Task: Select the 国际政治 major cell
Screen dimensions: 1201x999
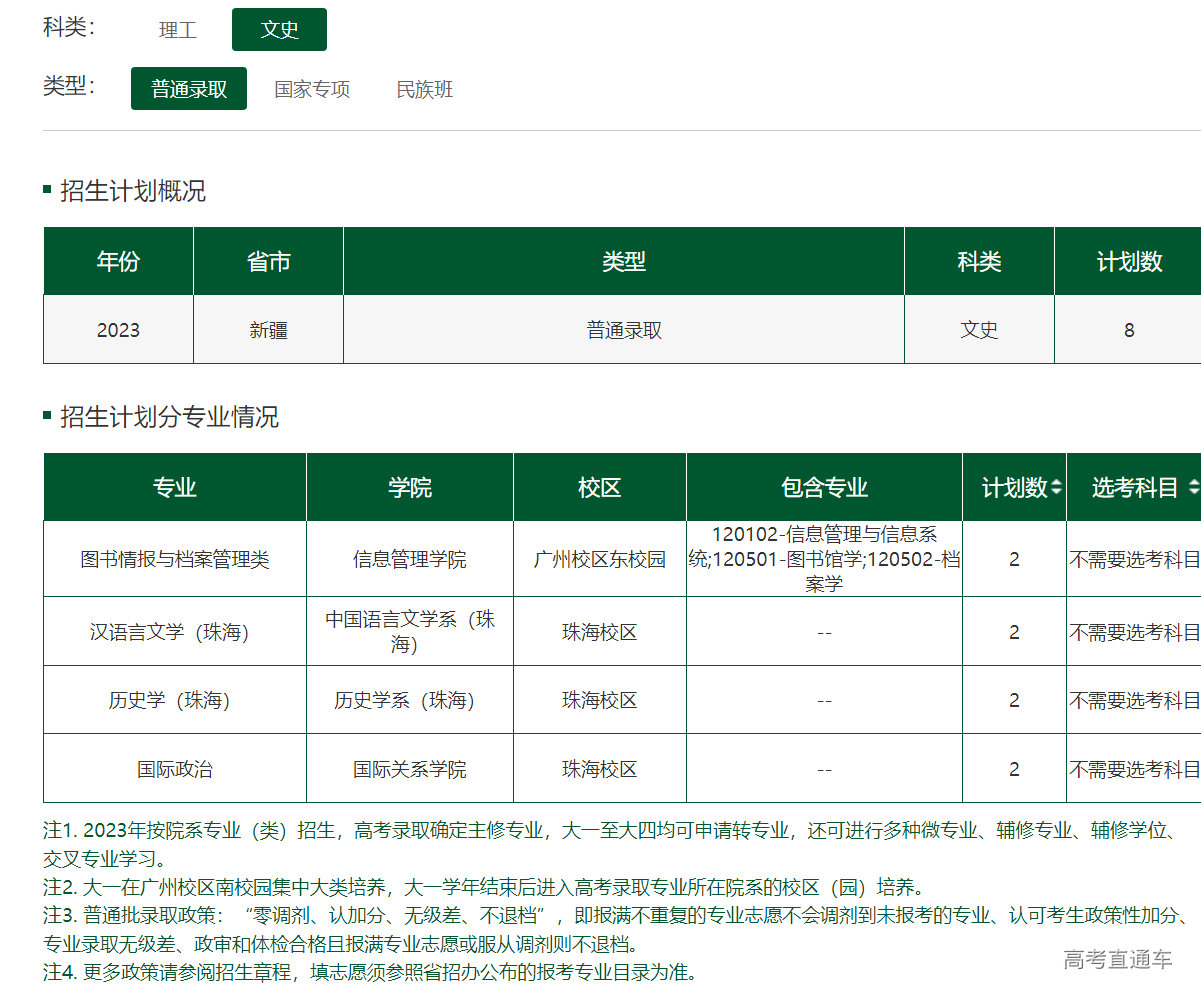Action: (175, 769)
